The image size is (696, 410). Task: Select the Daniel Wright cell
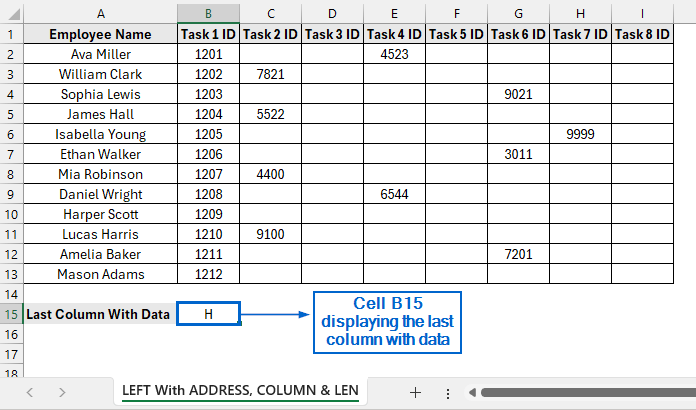point(101,194)
